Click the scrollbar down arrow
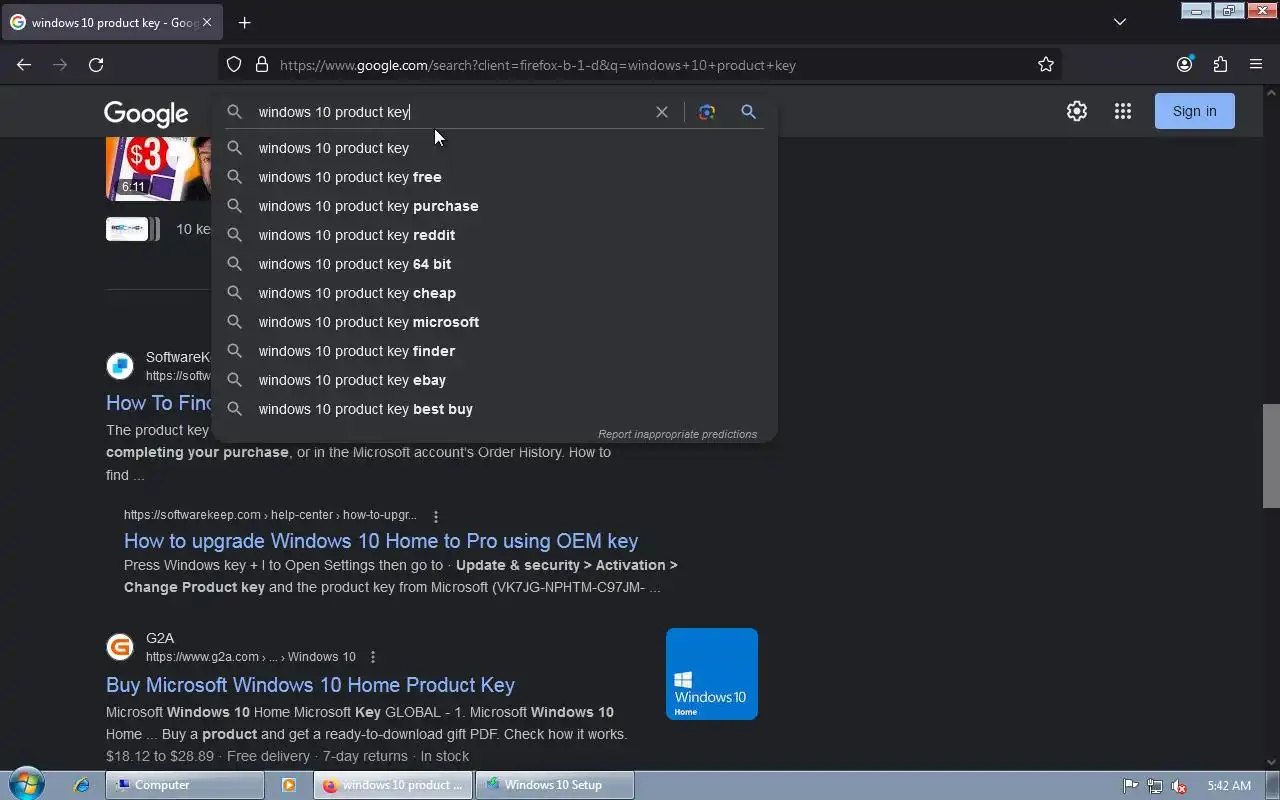The image size is (1280, 800). point(1271,762)
